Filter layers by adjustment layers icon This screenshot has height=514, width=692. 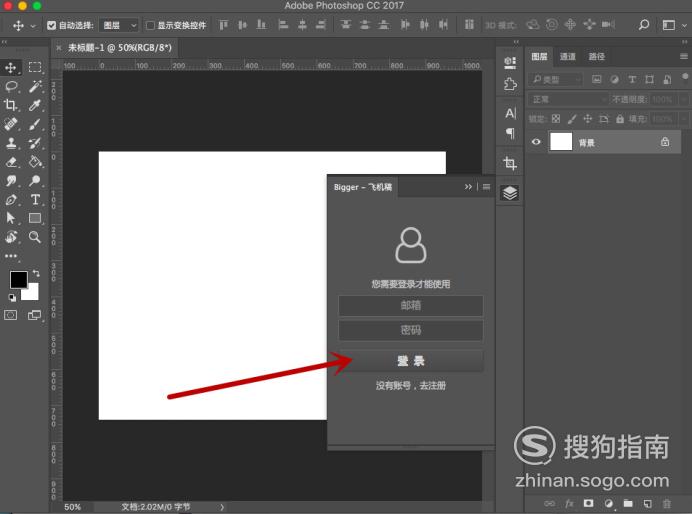pyautogui.click(x=614, y=79)
